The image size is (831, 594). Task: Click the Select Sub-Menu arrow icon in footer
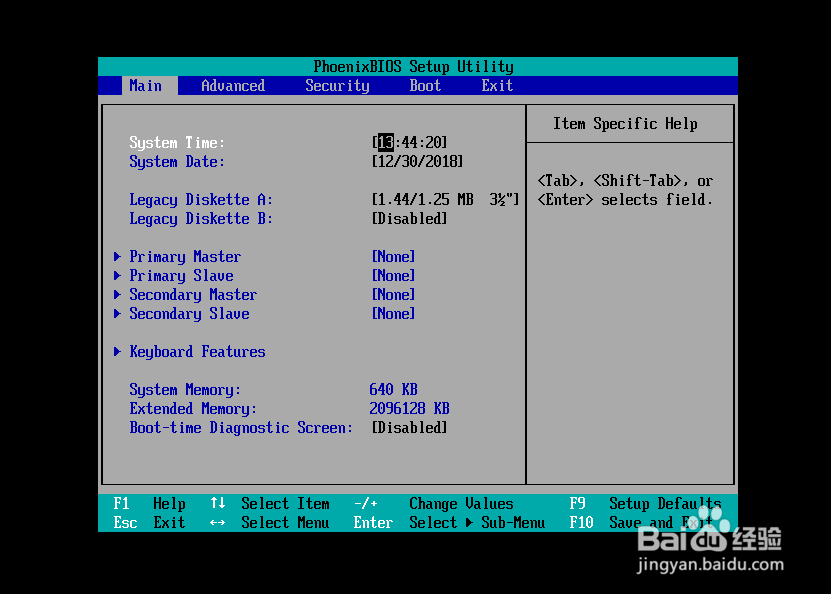(469, 522)
